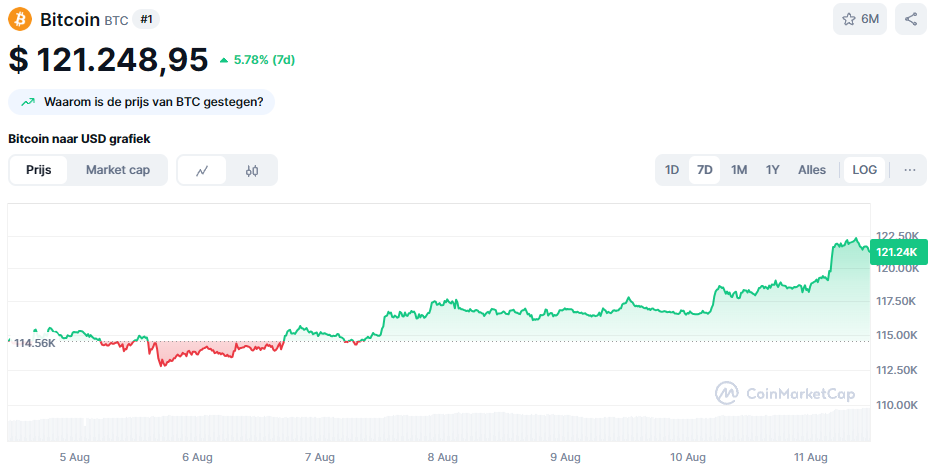
Task: Set chart range to 7D
Action: coord(705,170)
